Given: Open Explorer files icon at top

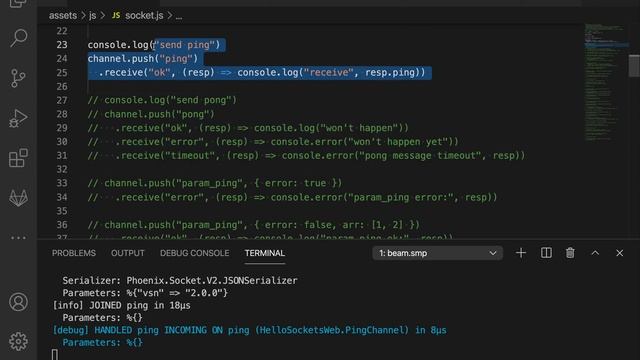Looking at the screenshot, I should coord(18,4).
